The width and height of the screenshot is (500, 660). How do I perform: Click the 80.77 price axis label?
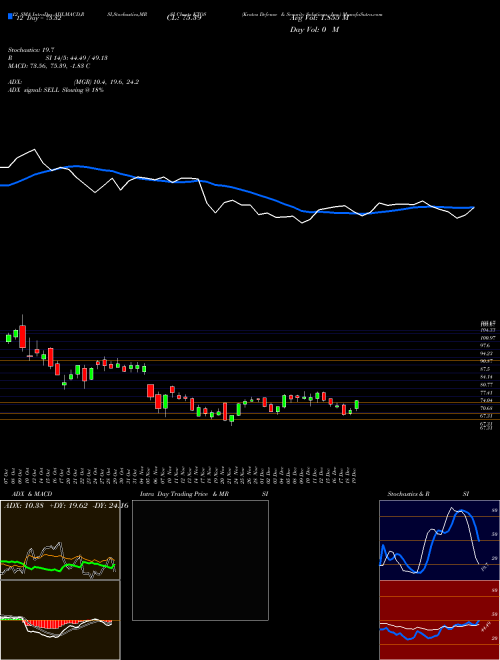tap(487, 385)
